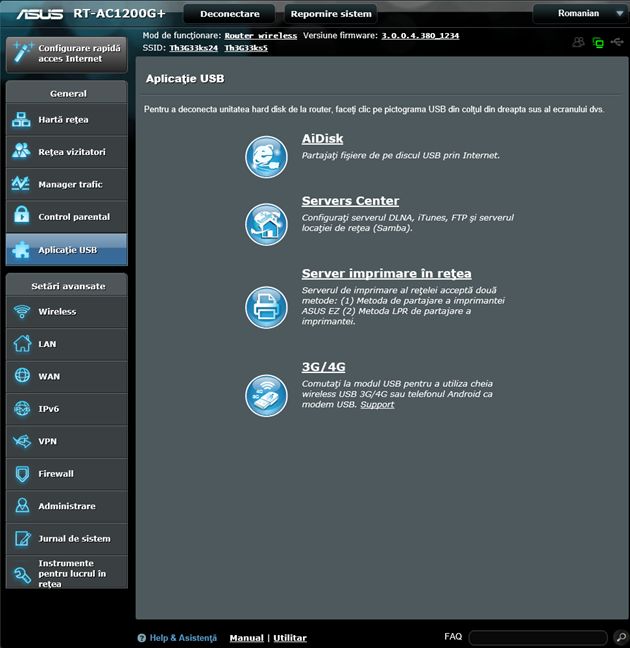Focus the FAQ search input field
This screenshot has height=648, width=630.
point(537,637)
